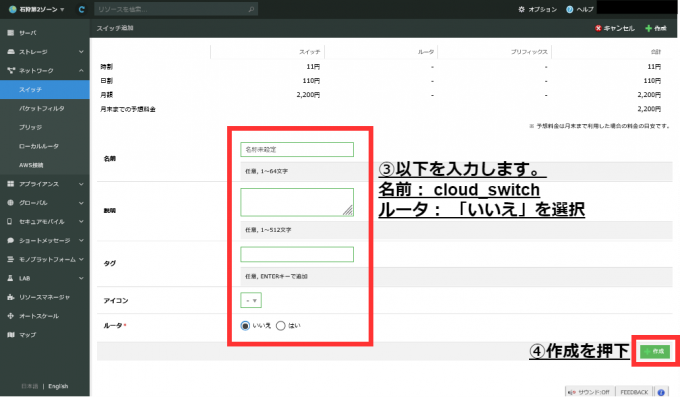This screenshot has width=680, height=397.
Task: Click the global globe icon in sidebar
Action: coord(11,203)
